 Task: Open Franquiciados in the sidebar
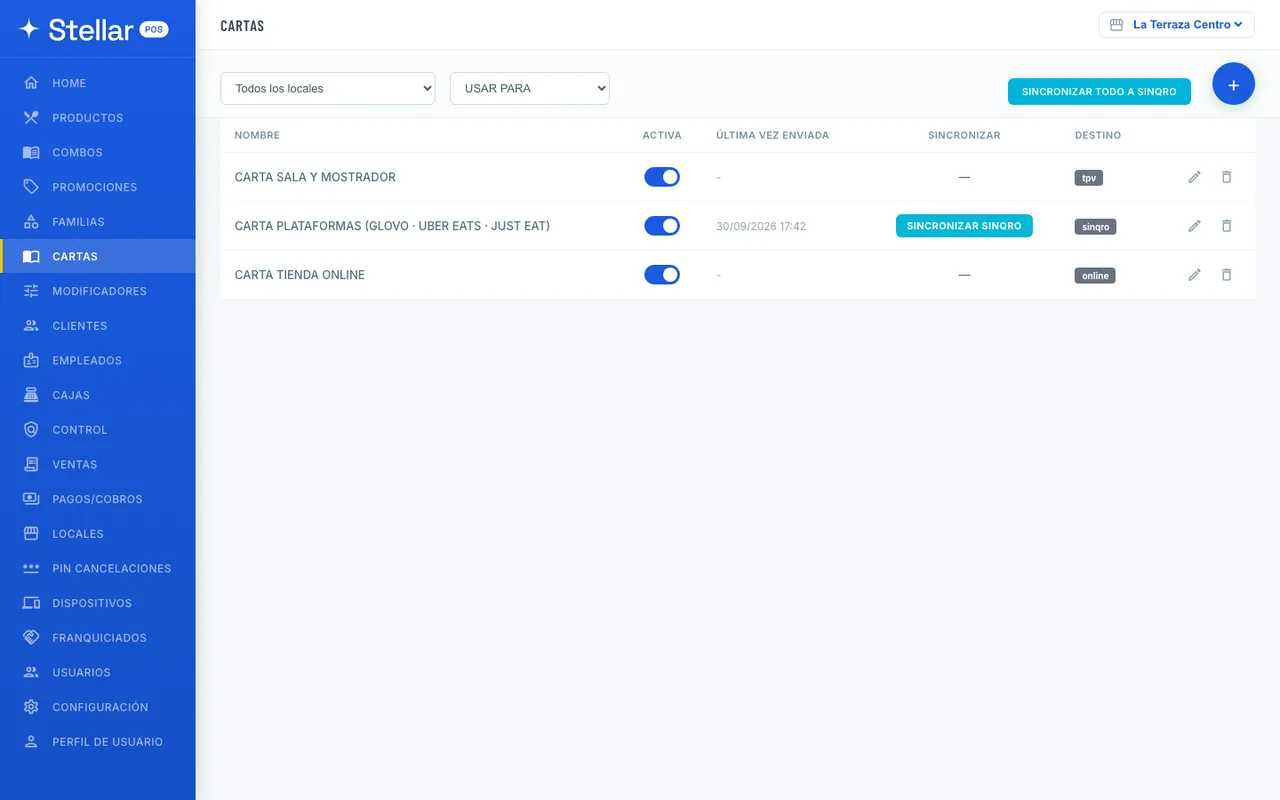pos(98,638)
